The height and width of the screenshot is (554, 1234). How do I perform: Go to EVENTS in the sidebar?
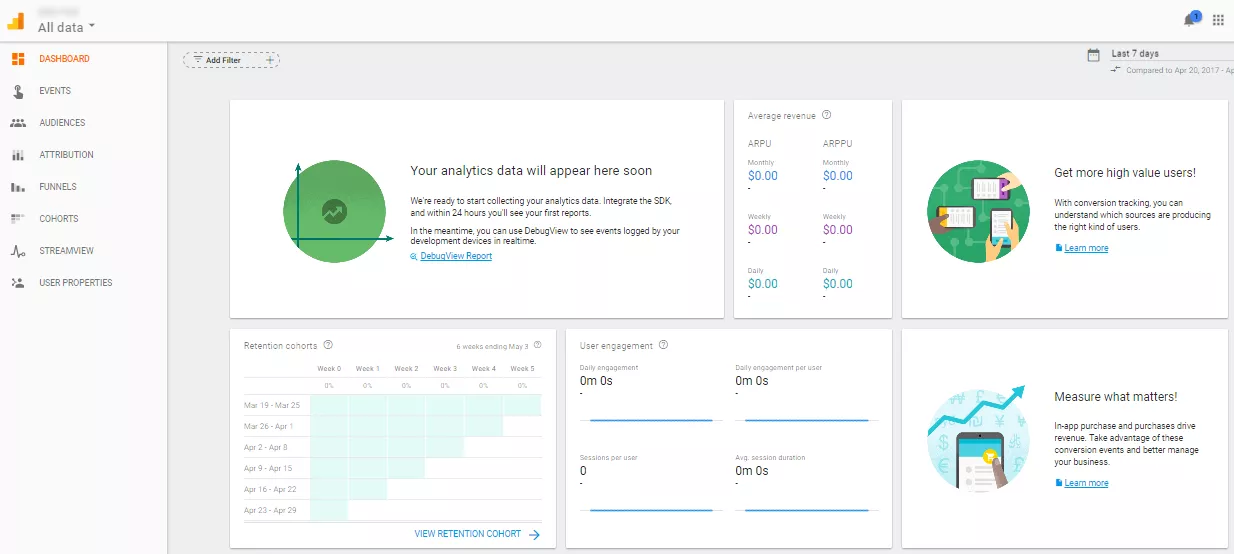pyautogui.click(x=55, y=91)
